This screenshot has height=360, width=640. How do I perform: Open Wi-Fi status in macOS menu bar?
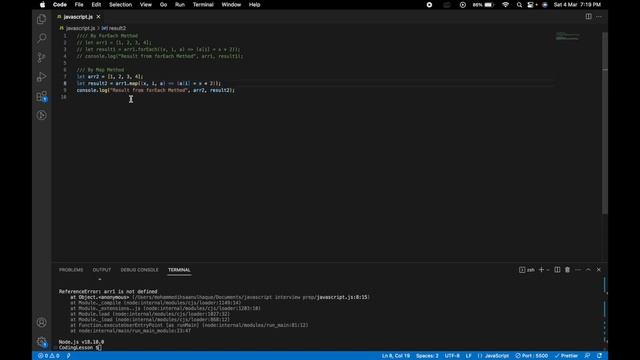coord(505,5)
